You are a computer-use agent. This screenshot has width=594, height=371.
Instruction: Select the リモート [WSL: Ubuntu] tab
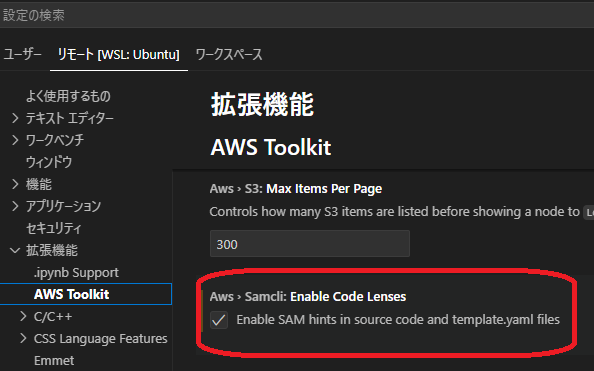[119, 55]
